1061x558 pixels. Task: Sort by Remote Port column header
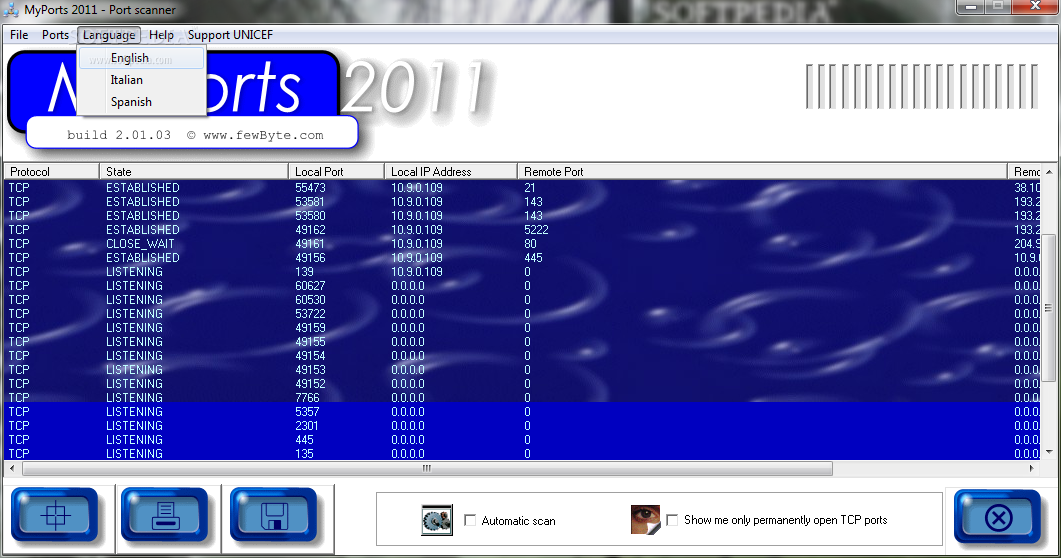click(762, 172)
